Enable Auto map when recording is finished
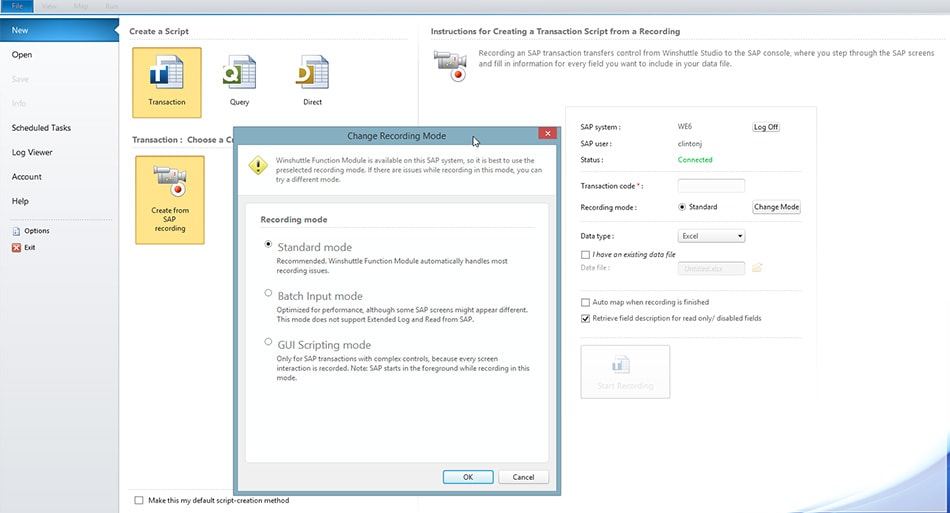950x513 pixels. pyautogui.click(x=585, y=302)
